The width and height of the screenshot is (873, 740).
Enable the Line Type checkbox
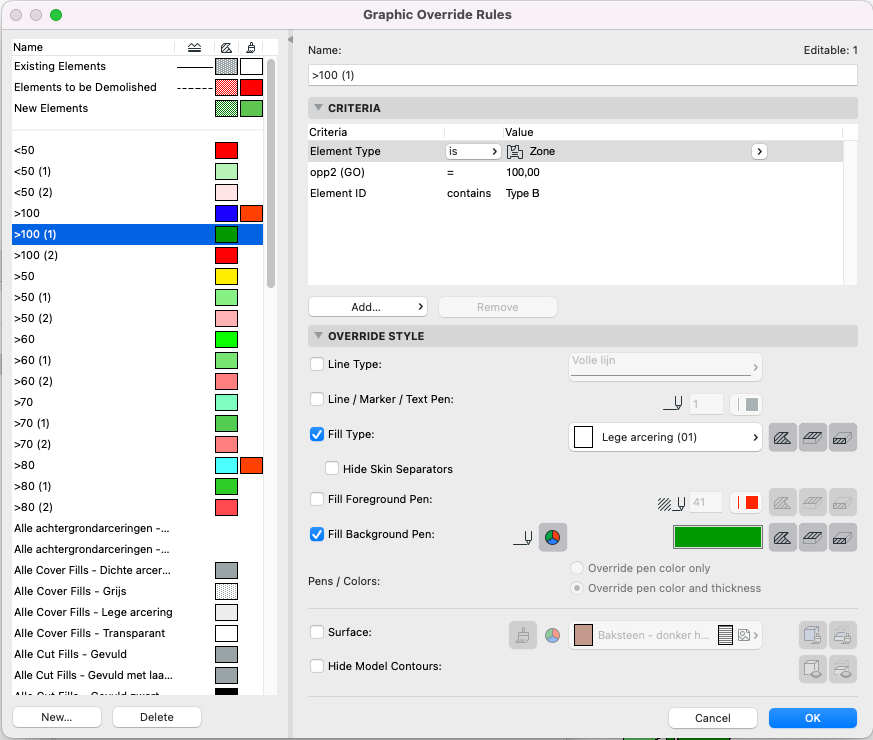click(317, 364)
